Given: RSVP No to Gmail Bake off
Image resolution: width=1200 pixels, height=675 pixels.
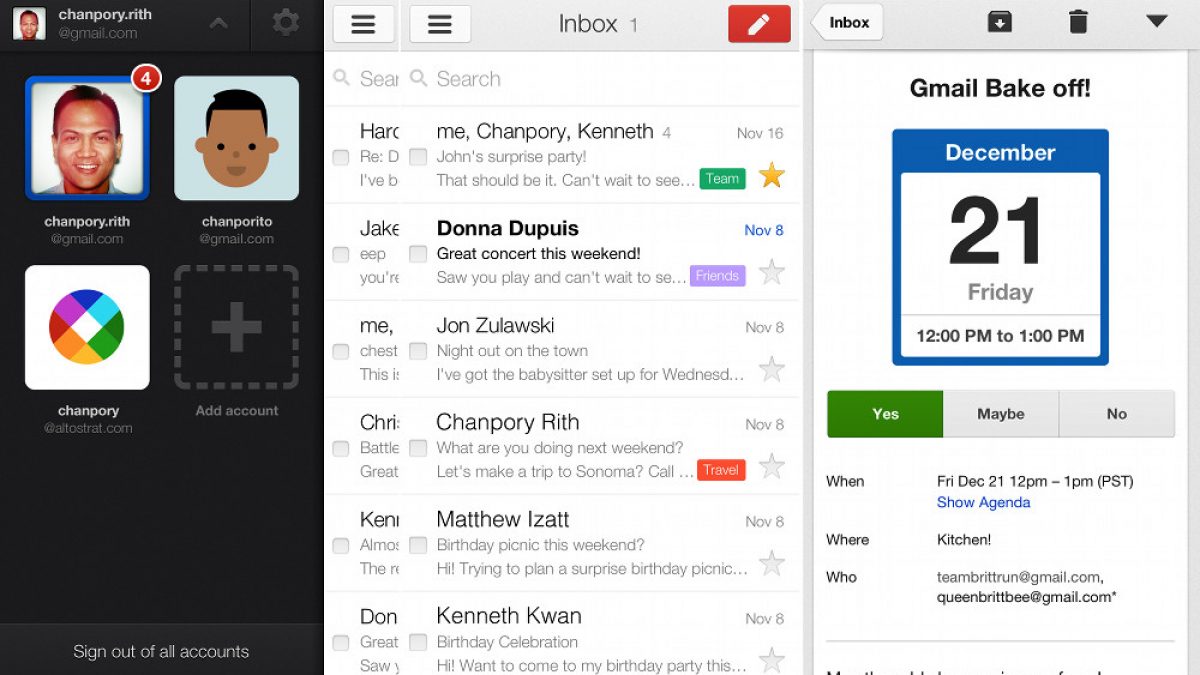Looking at the screenshot, I should tap(1117, 414).
